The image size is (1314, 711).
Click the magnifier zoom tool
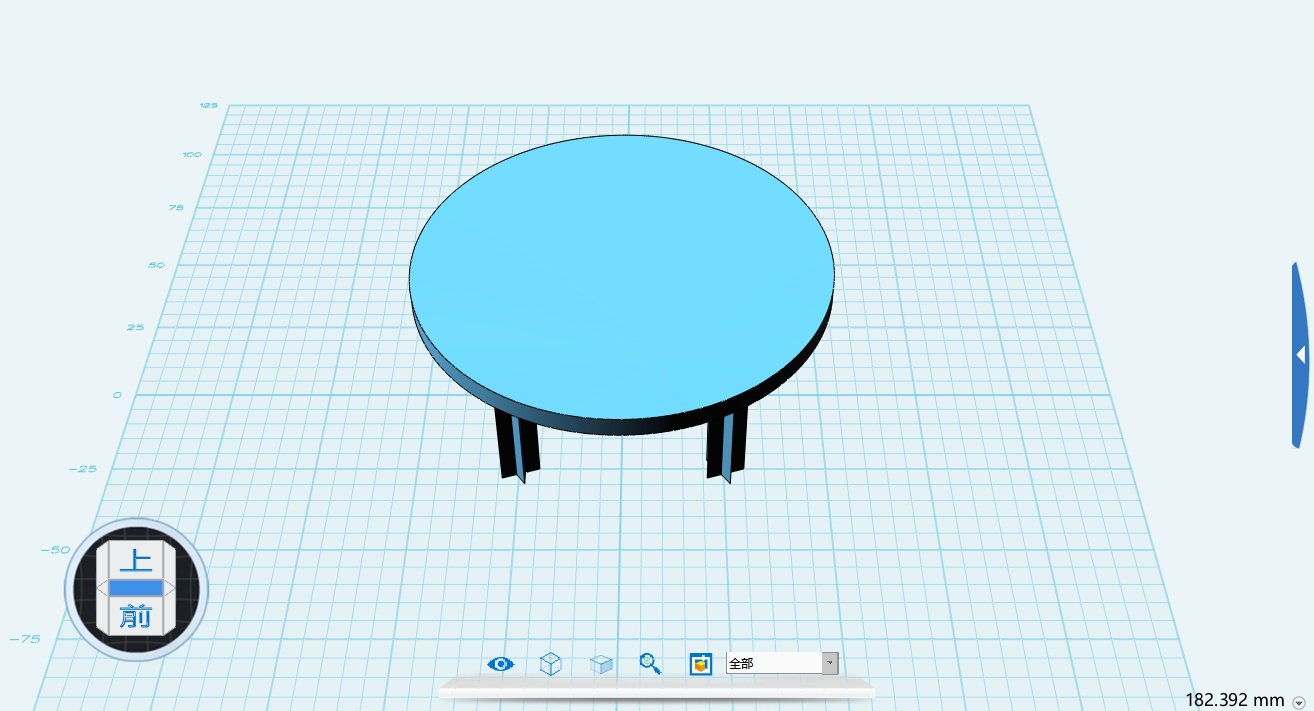point(651,663)
